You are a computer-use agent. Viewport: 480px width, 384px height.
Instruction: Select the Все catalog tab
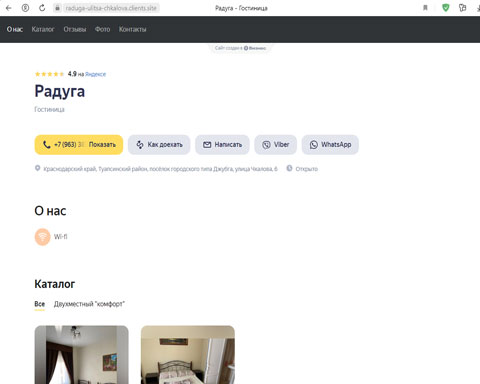pos(40,304)
